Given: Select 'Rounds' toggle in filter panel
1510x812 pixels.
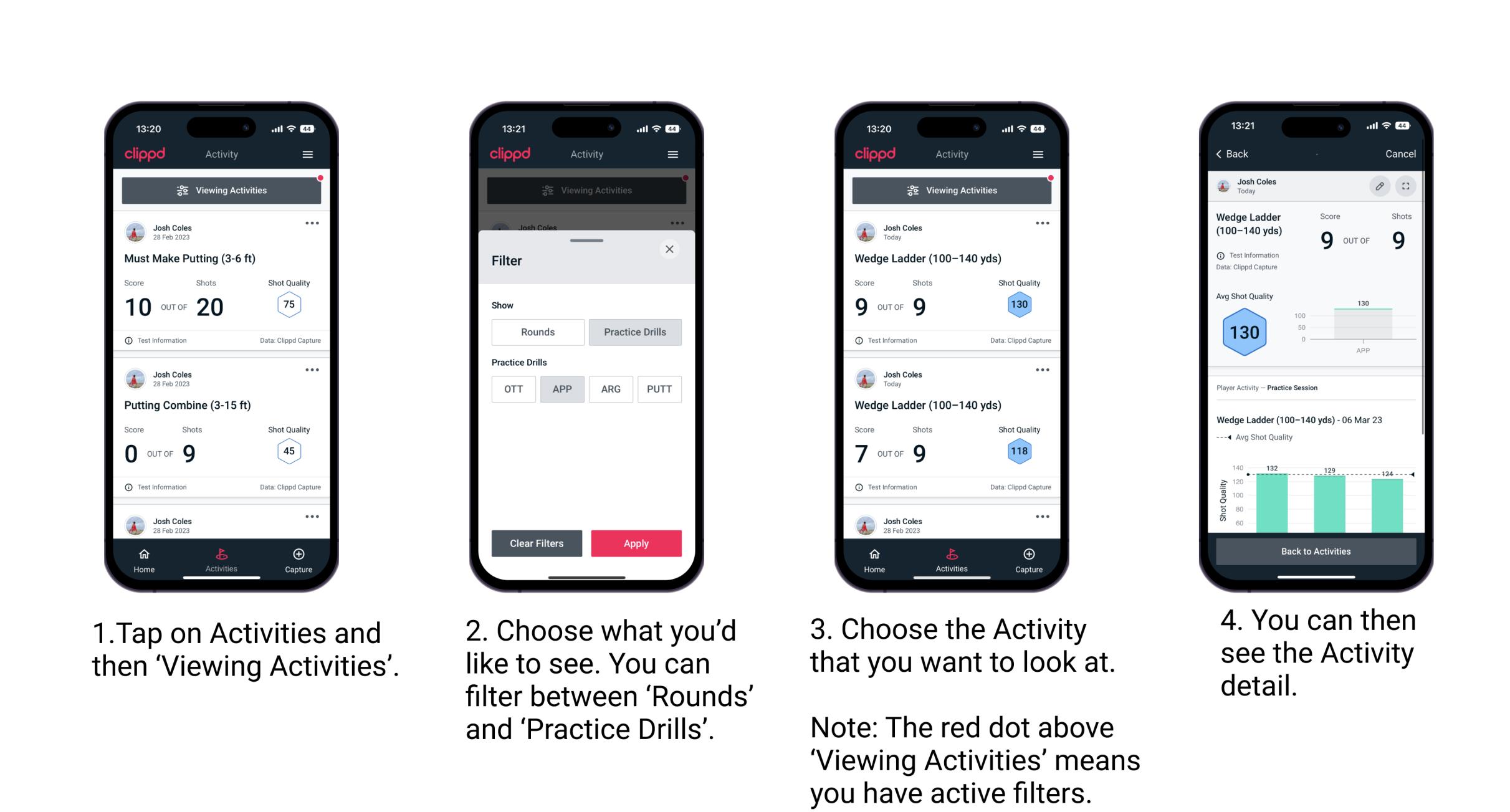Looking at the screenshot, I should (x=537, y=332).
